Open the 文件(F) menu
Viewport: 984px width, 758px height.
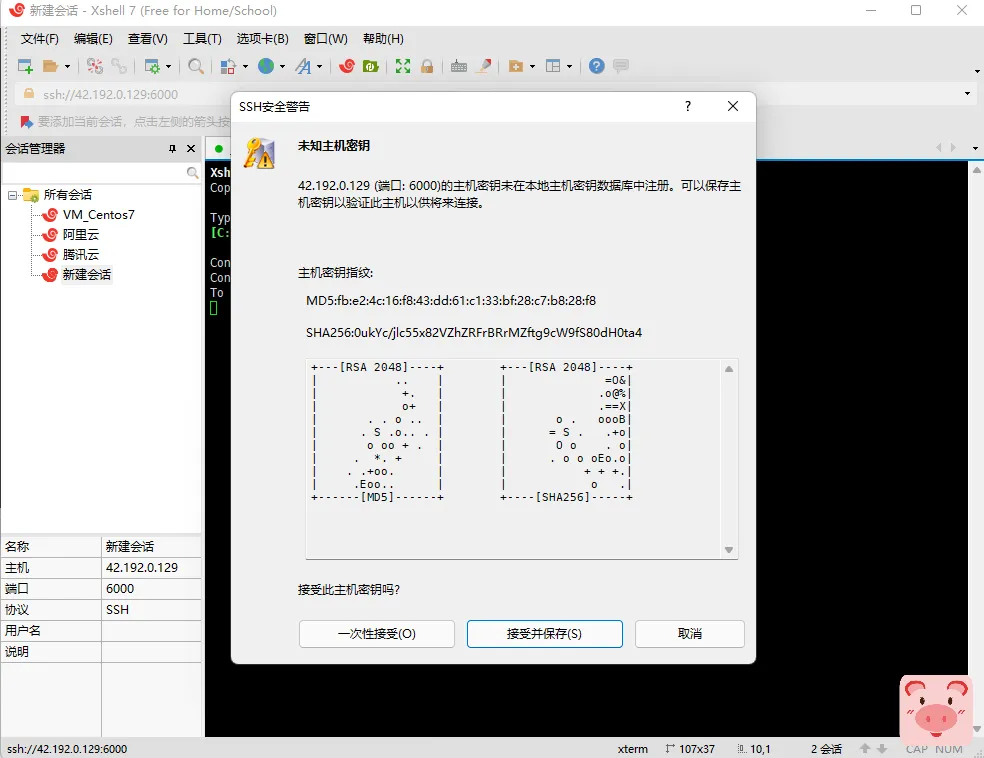click(40, 39)
